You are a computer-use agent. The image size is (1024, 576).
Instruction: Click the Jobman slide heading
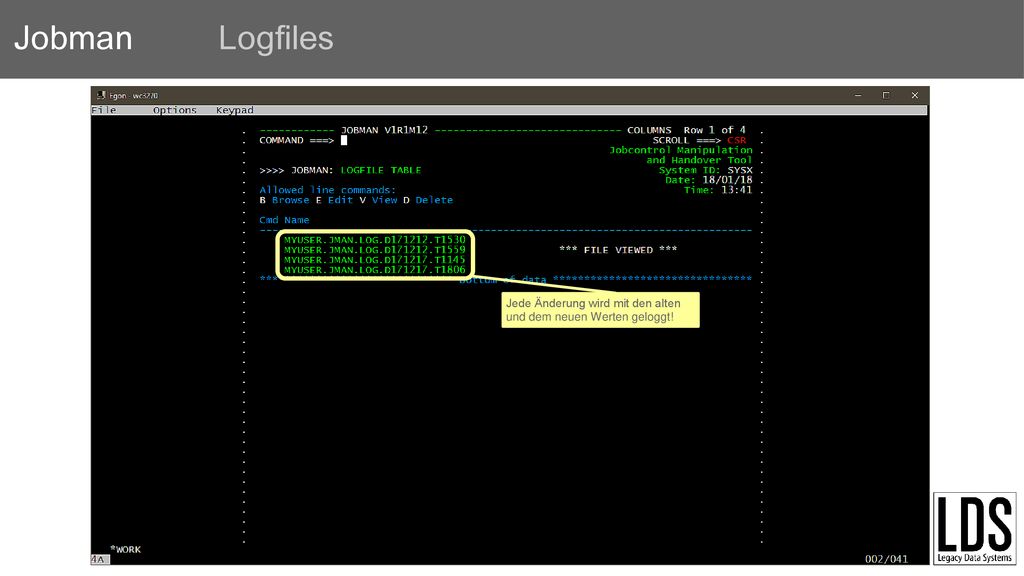[73, 38]
